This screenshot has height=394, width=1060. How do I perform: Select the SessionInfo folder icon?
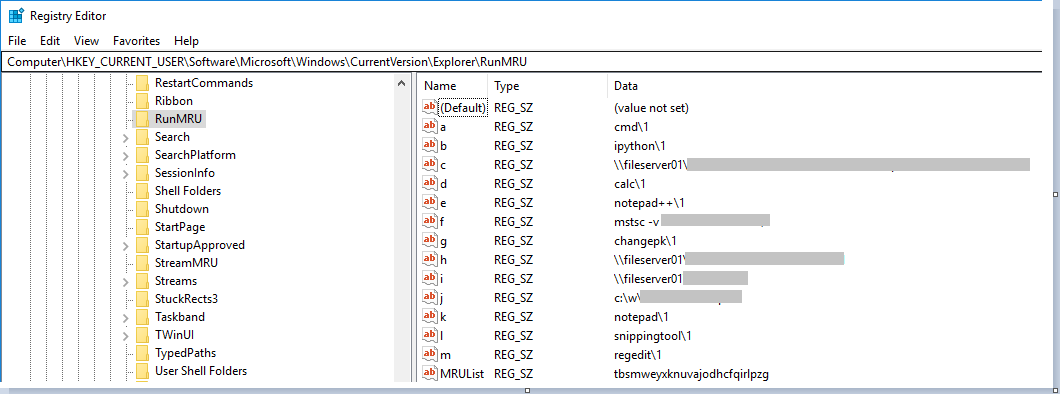coord(142,173)
